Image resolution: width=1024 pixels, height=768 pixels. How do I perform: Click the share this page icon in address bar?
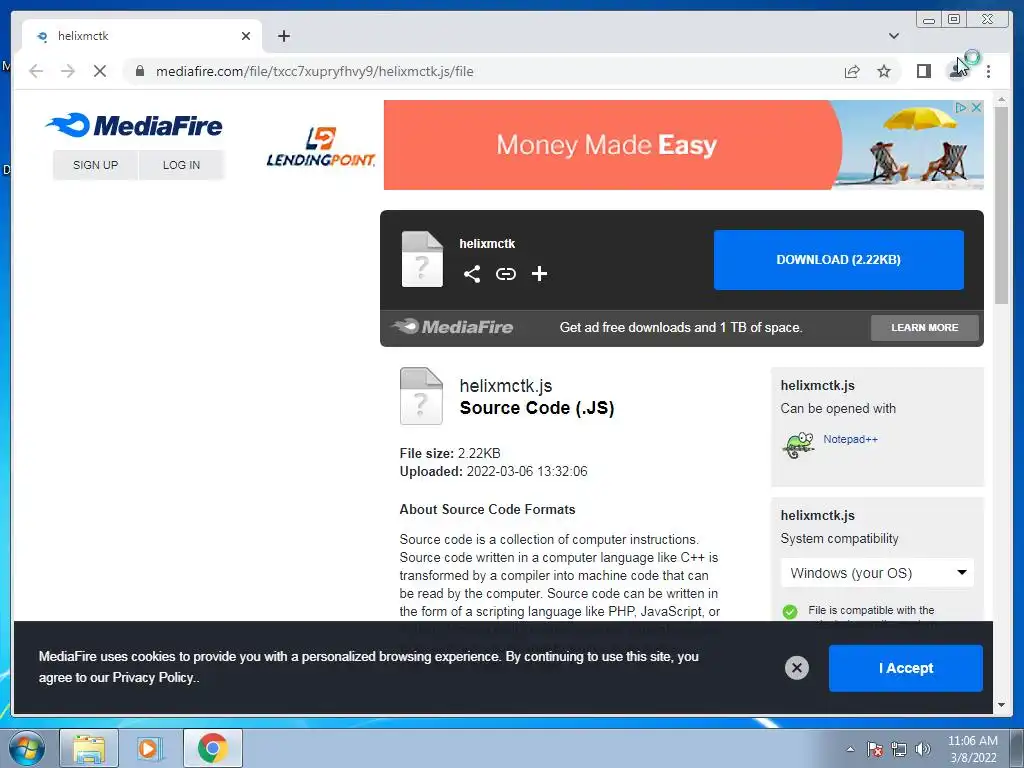(x=852, y=71)
